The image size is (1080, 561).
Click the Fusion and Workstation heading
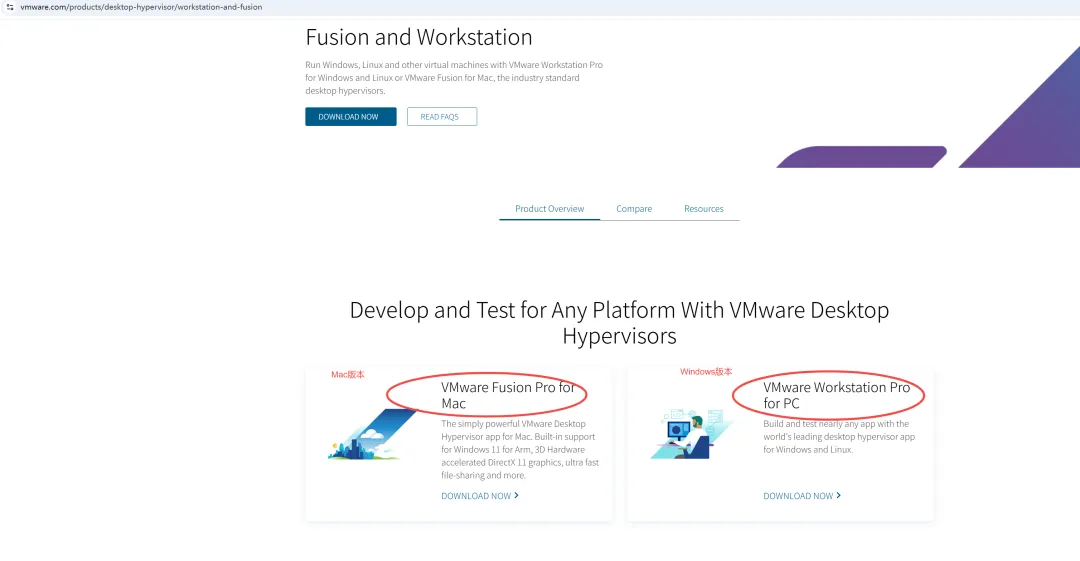click(x=419, y=37)
